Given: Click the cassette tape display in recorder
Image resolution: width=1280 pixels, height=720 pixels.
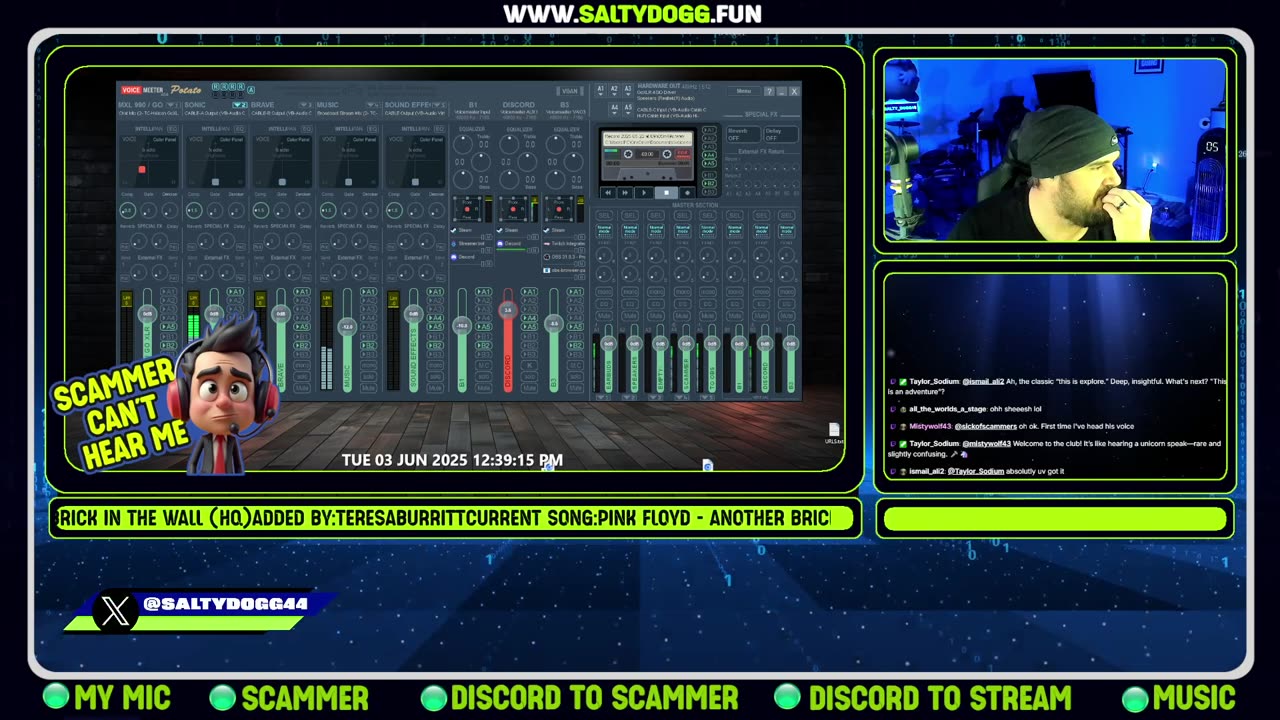Looking at the screenshot, I should click(x=647, y=155).
